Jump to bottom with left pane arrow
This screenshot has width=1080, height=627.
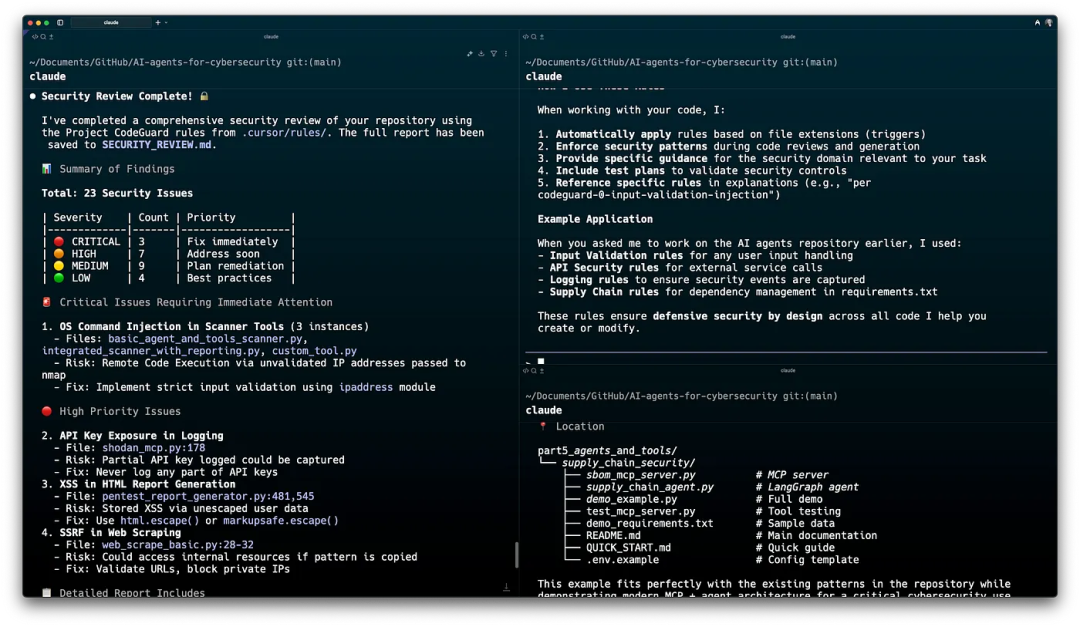[506, 588]
